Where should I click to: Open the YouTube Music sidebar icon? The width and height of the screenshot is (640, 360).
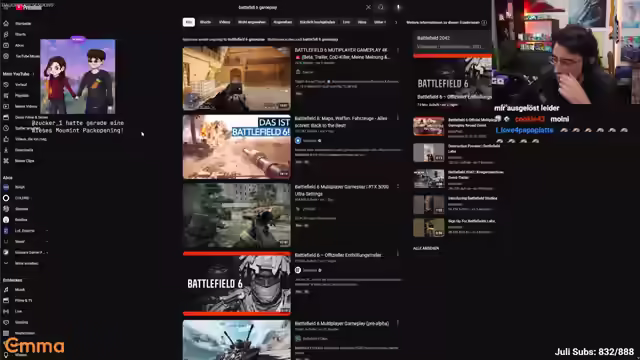pos(6,56)
